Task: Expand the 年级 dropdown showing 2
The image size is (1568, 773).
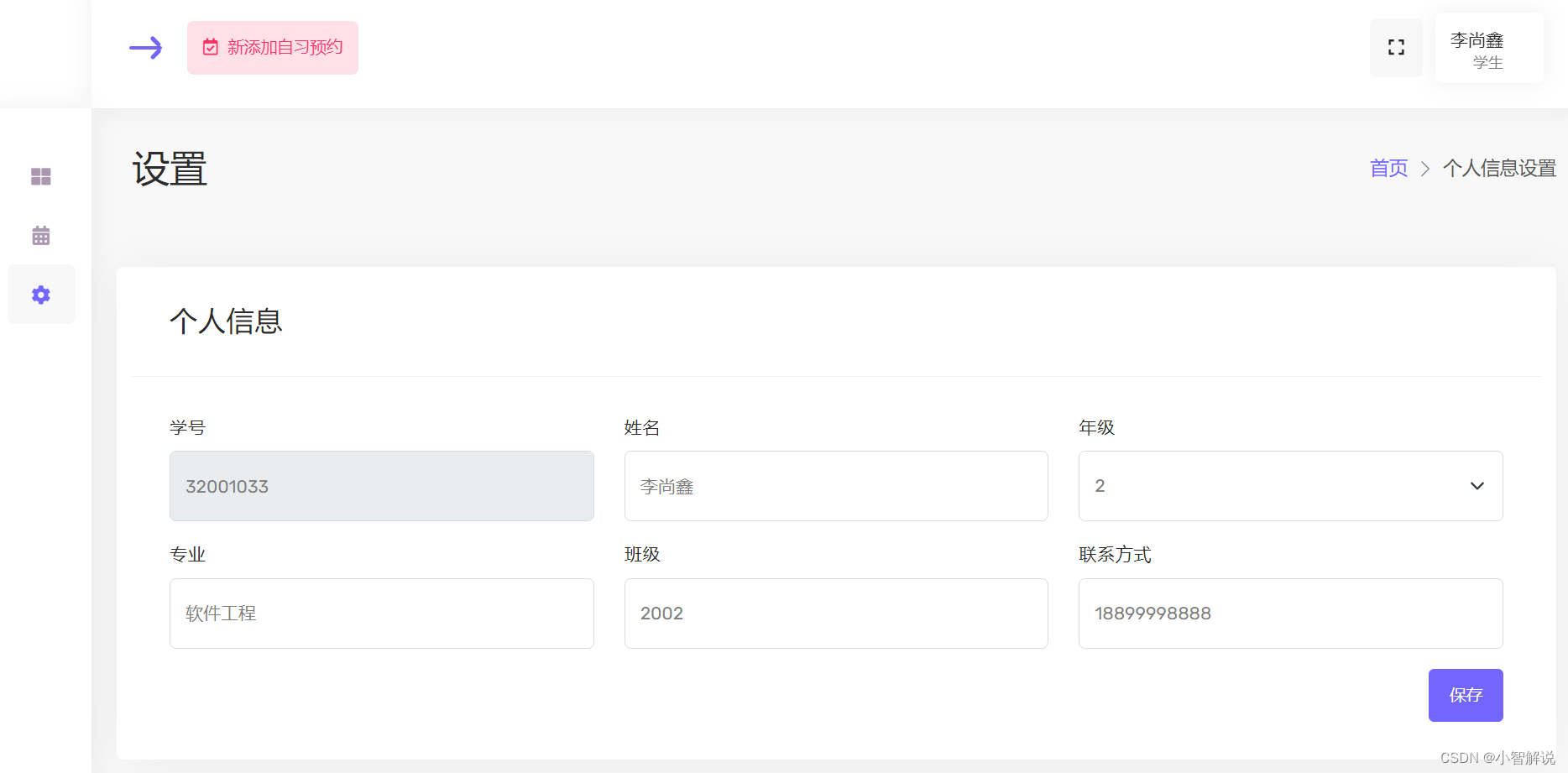Action: click(x=1290, y=486)
